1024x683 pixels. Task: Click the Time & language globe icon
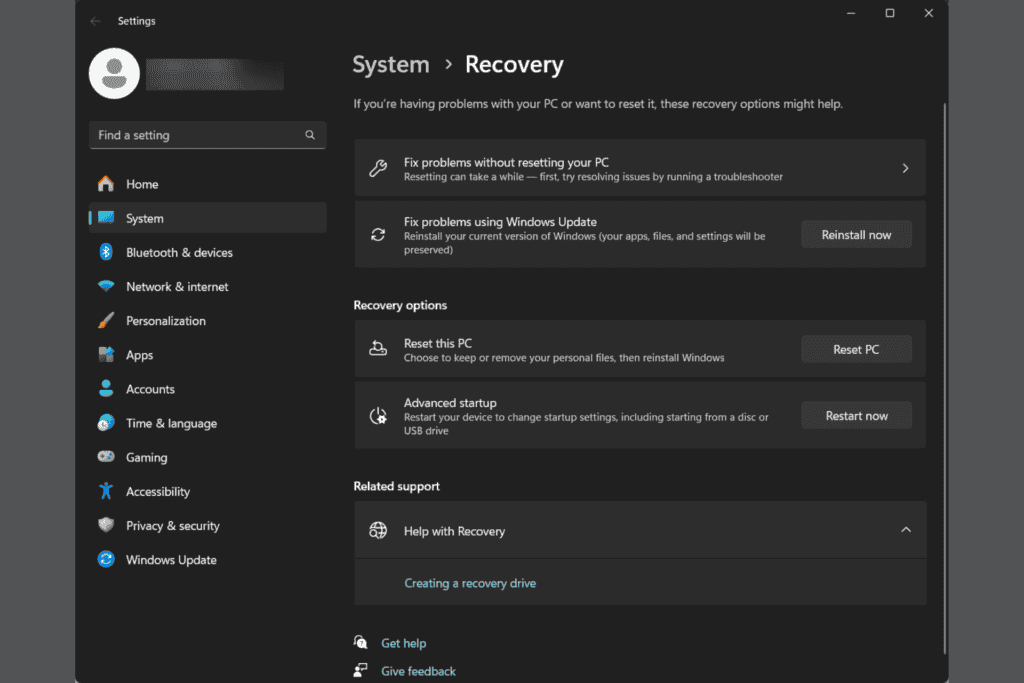click(106, 423)
